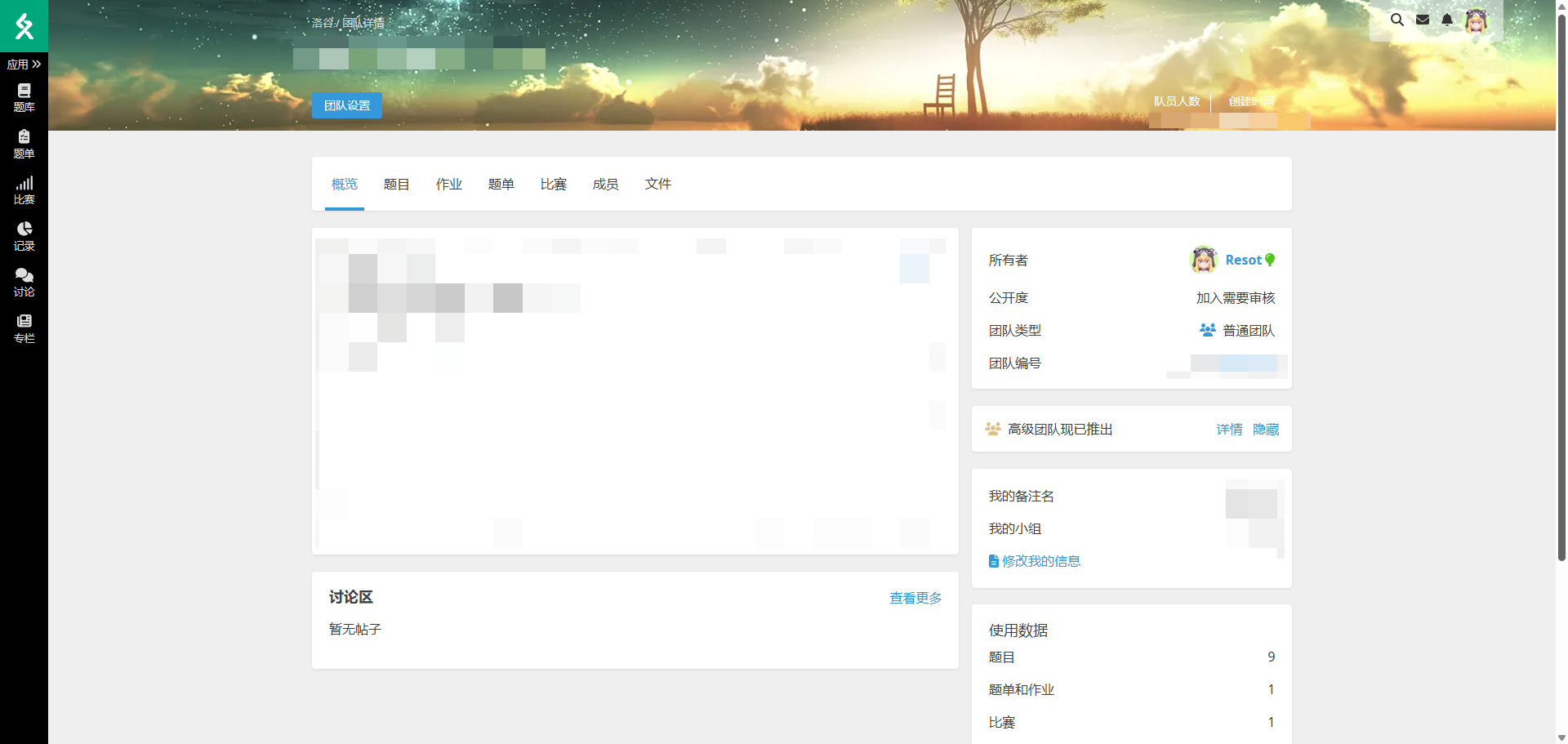Click the 团队设置 button

(346, 105)
